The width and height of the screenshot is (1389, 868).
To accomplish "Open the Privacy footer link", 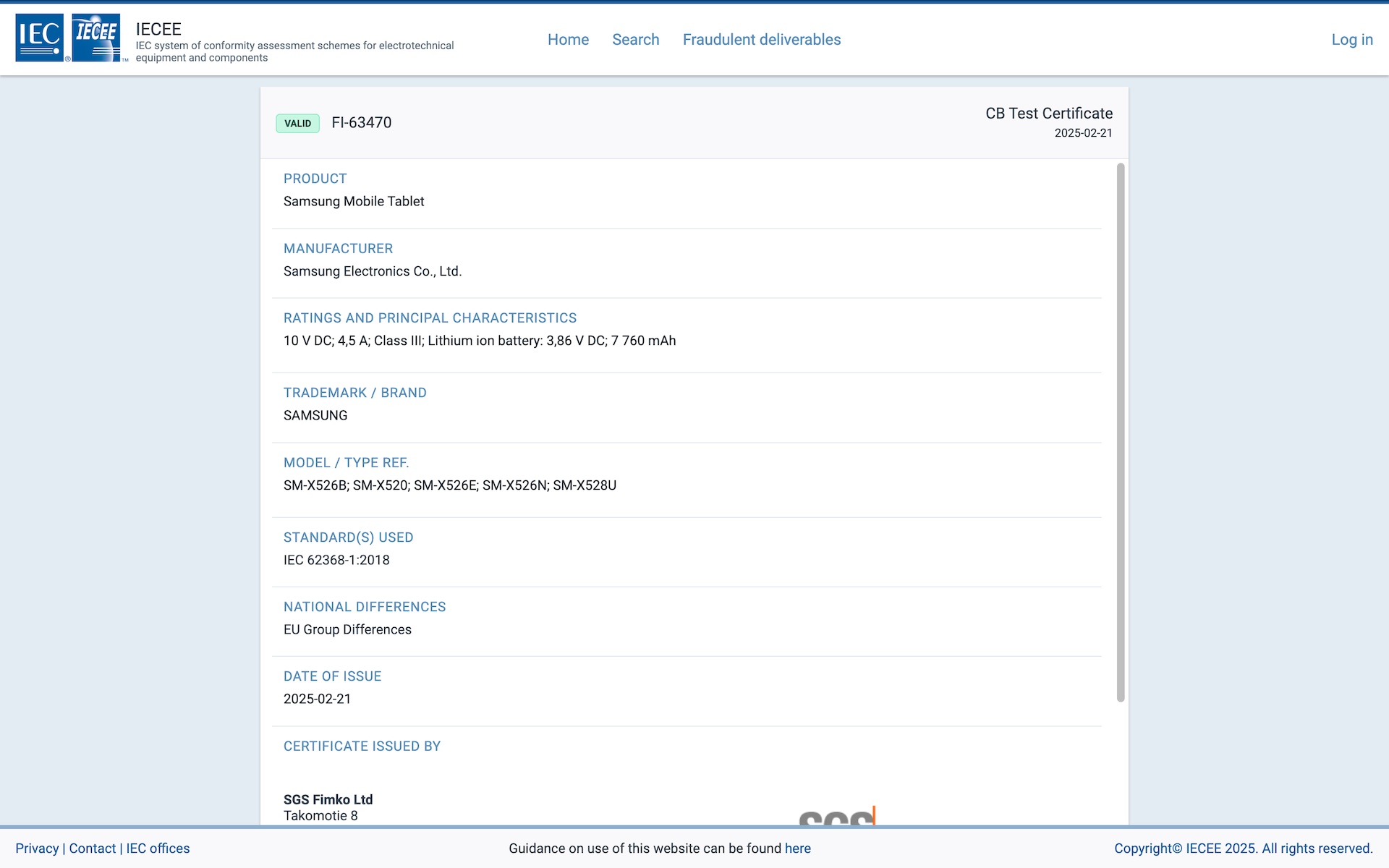I will 37,848.
